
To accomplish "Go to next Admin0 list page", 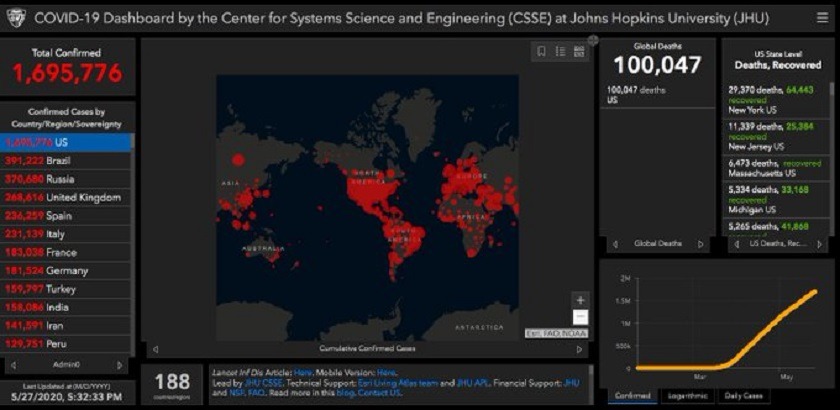I will pyautogui.click(x=119, y=365).
